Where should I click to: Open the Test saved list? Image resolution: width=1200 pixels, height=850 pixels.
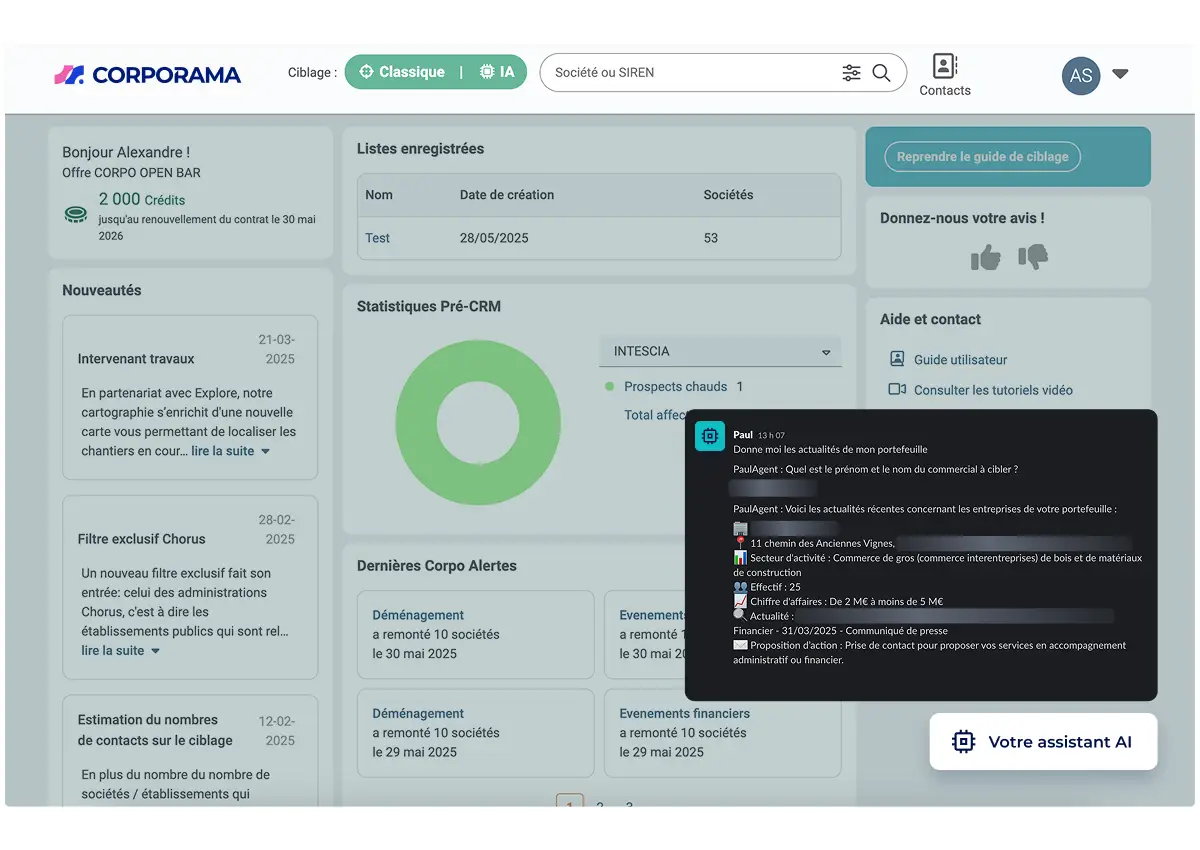(x=377, y=238)
